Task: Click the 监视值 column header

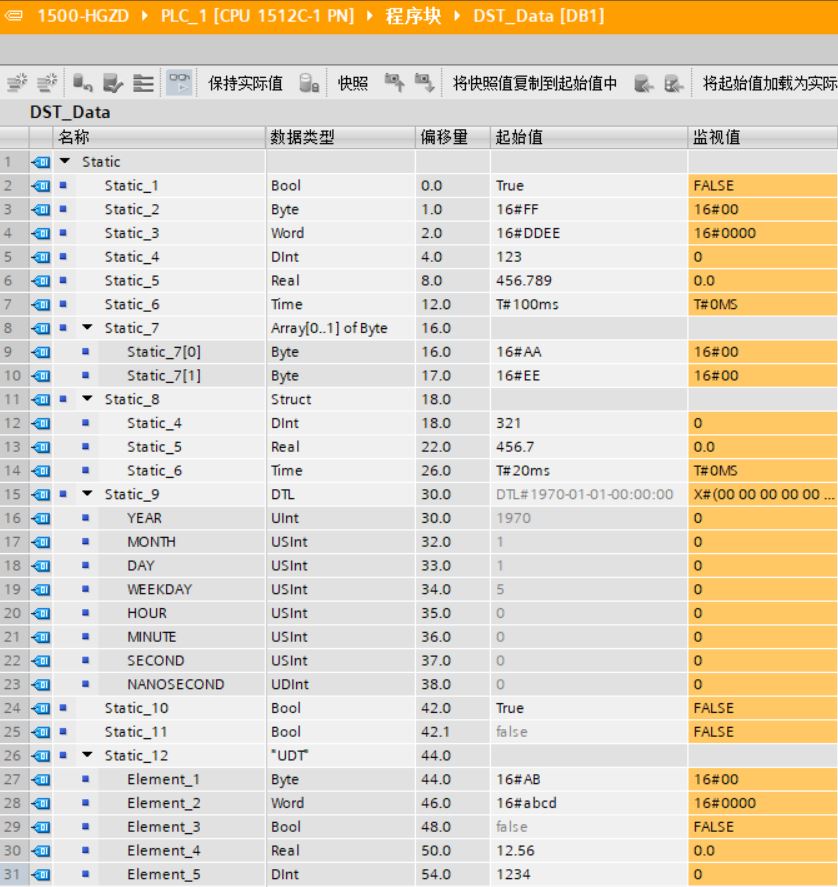Action: point(763,137)
